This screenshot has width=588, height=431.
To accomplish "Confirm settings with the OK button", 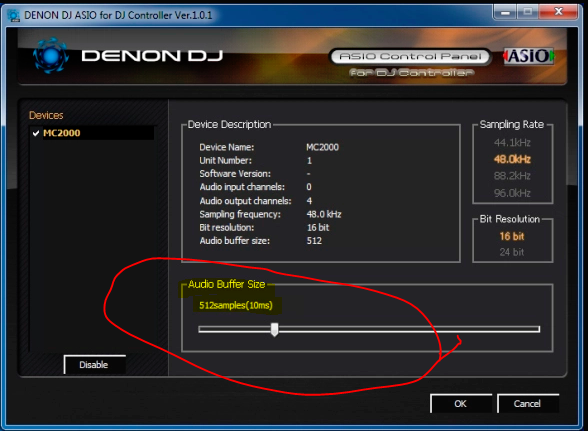I will click(461, 404).
